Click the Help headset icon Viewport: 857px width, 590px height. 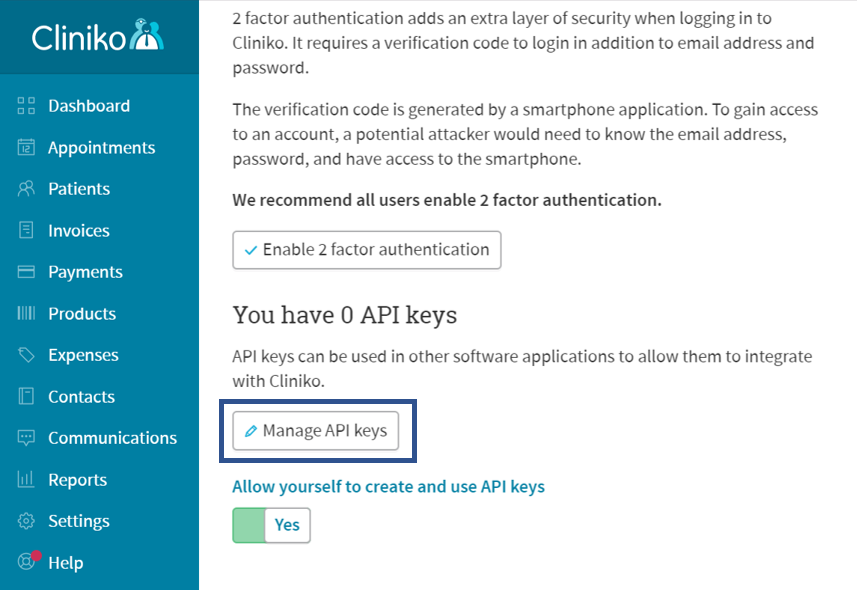click(x=27, y=562)
